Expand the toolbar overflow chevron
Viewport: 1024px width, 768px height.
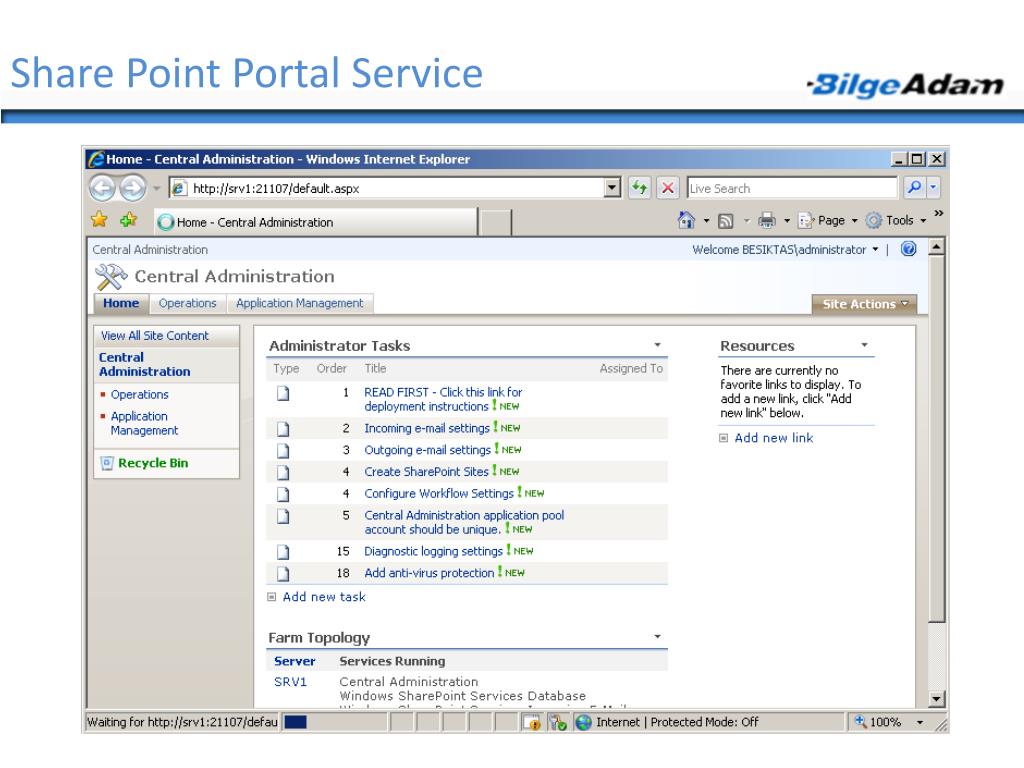938,214
